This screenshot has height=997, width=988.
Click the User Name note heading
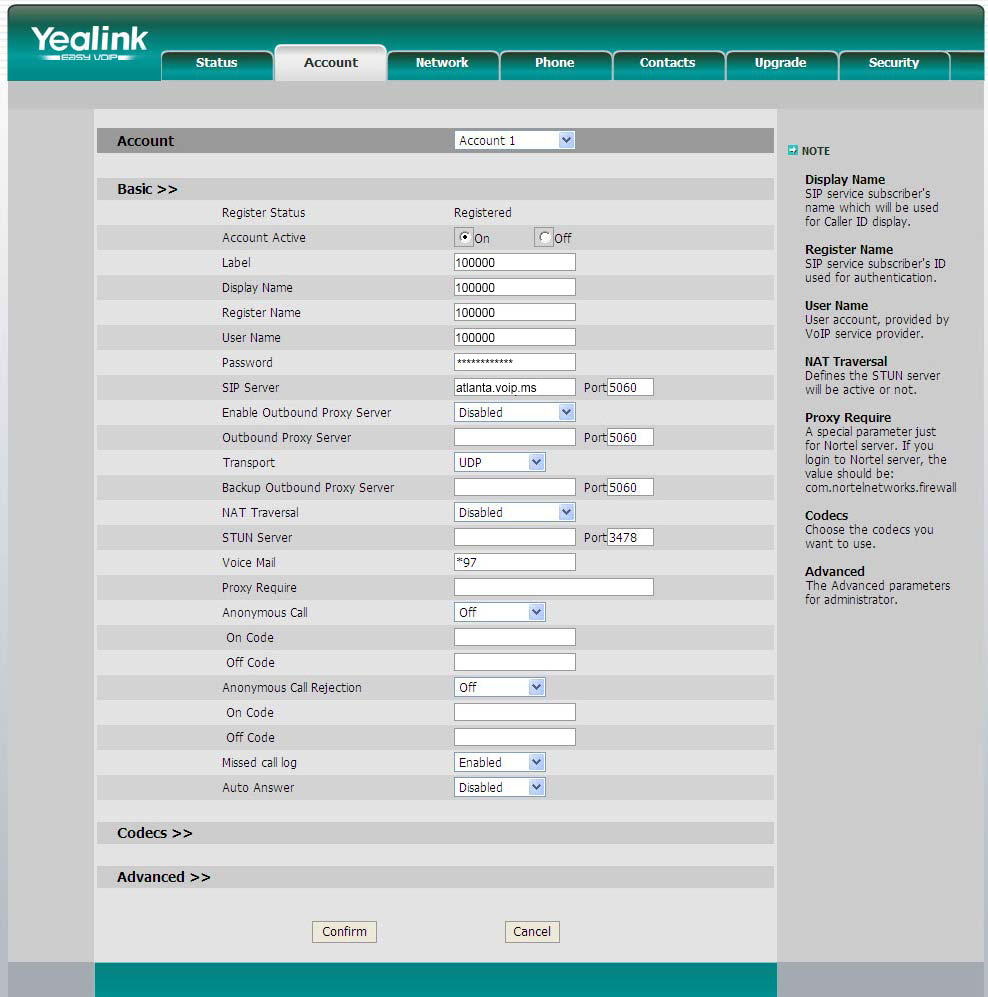(836, 305)
